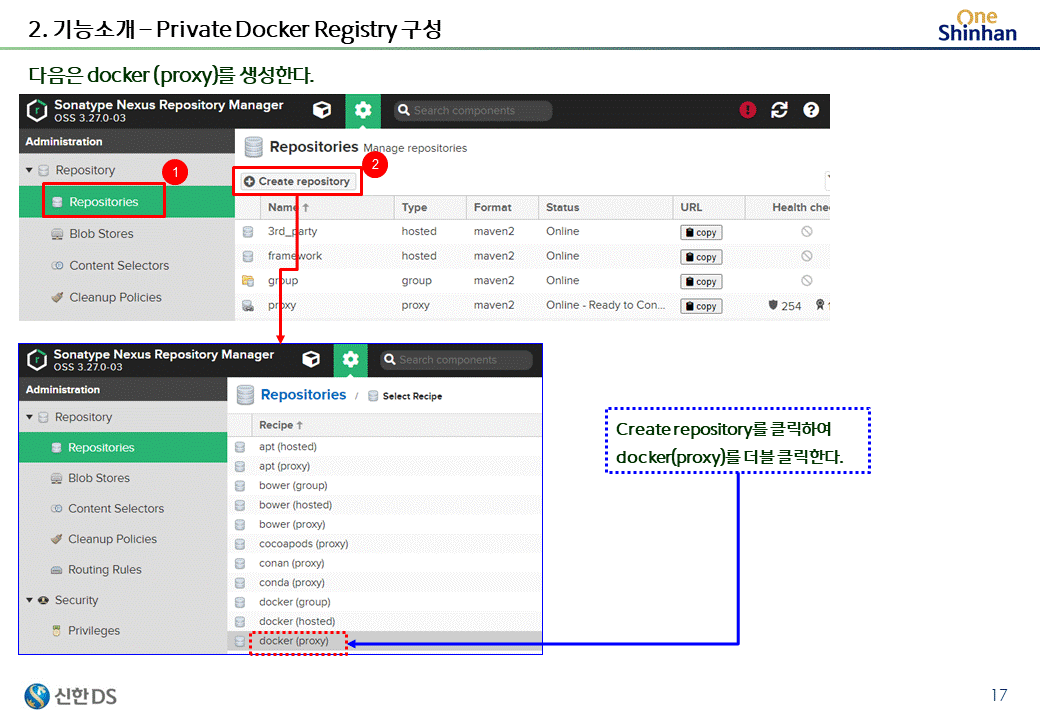Select the bower (proxy) recipe
1040x720 pixels.
(385, 524)
